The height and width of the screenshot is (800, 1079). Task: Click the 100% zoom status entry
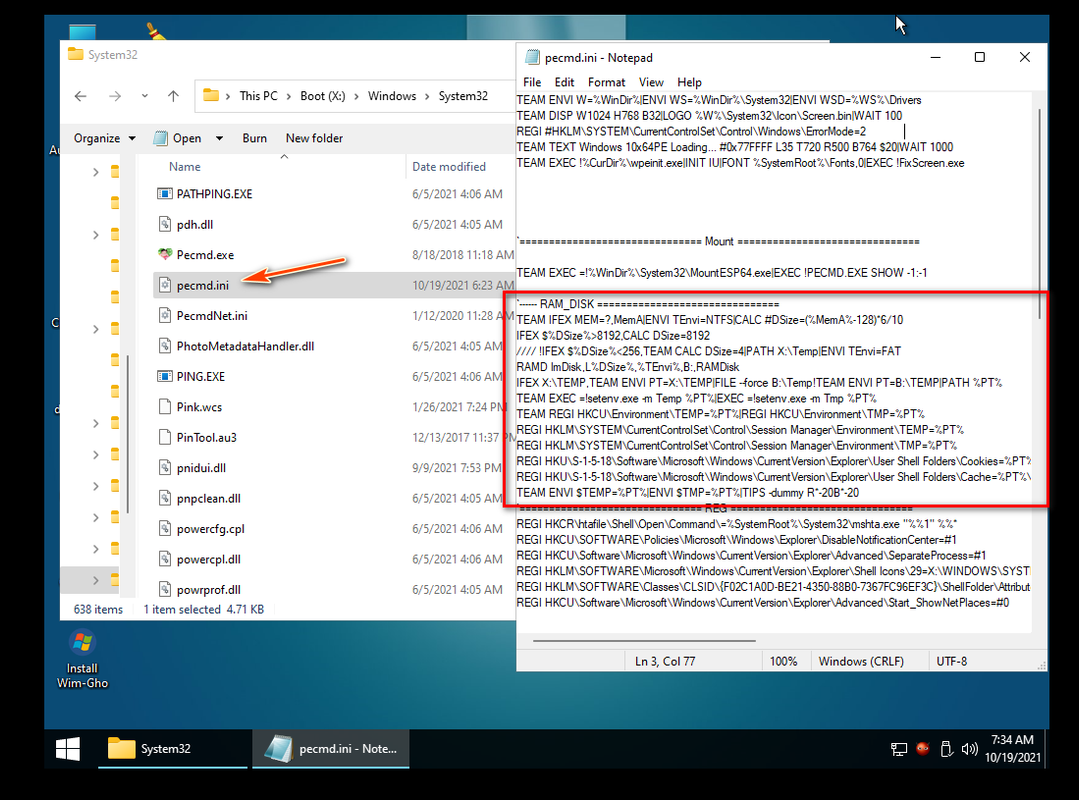coord(783,661)
